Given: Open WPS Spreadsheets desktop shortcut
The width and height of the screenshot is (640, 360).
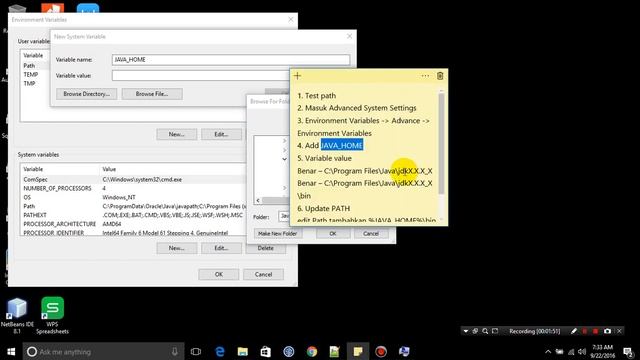Looking at the screenshot, I should [x=52, y=316].
